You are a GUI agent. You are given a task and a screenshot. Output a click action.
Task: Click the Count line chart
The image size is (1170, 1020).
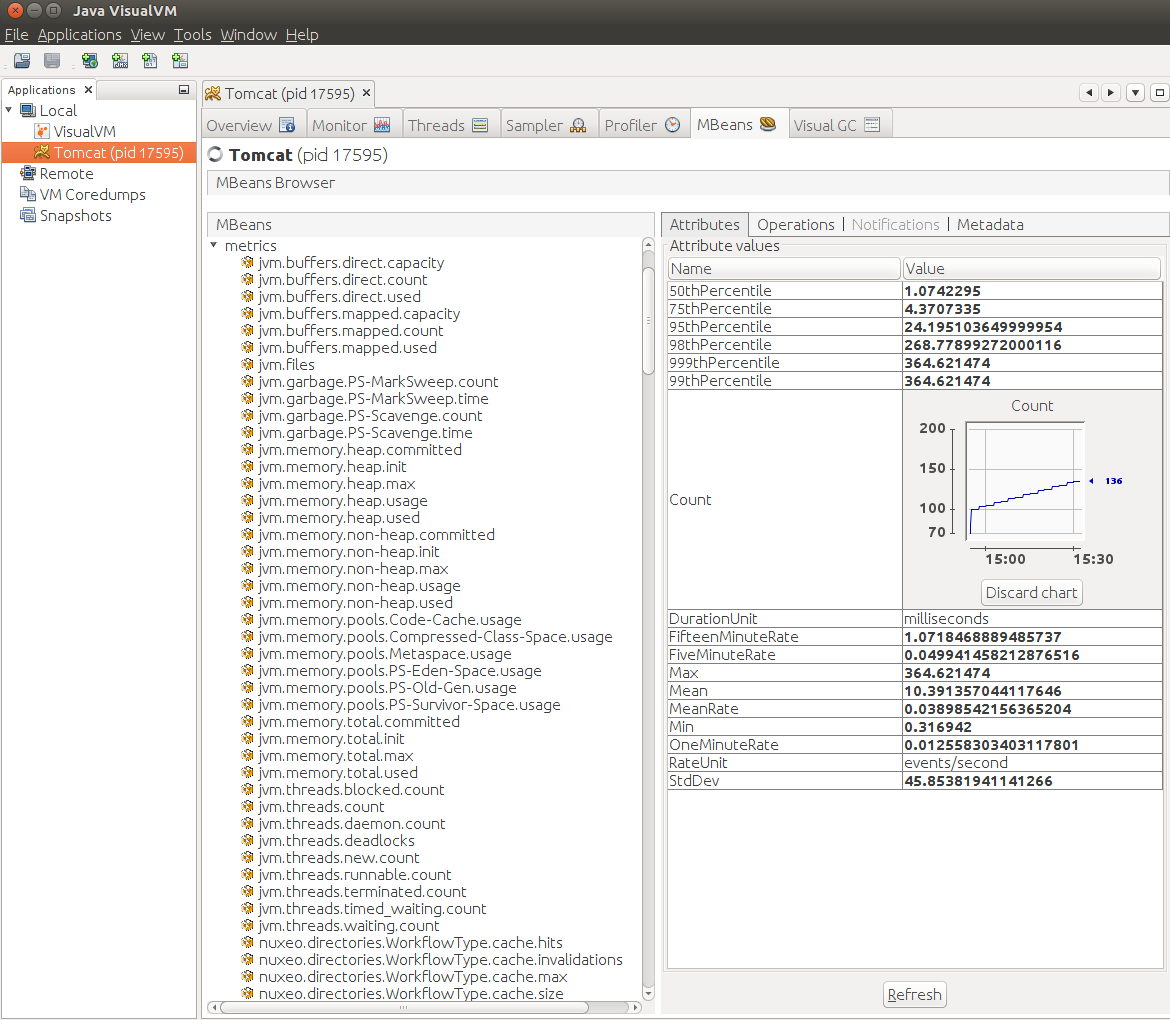(1024, 479)
